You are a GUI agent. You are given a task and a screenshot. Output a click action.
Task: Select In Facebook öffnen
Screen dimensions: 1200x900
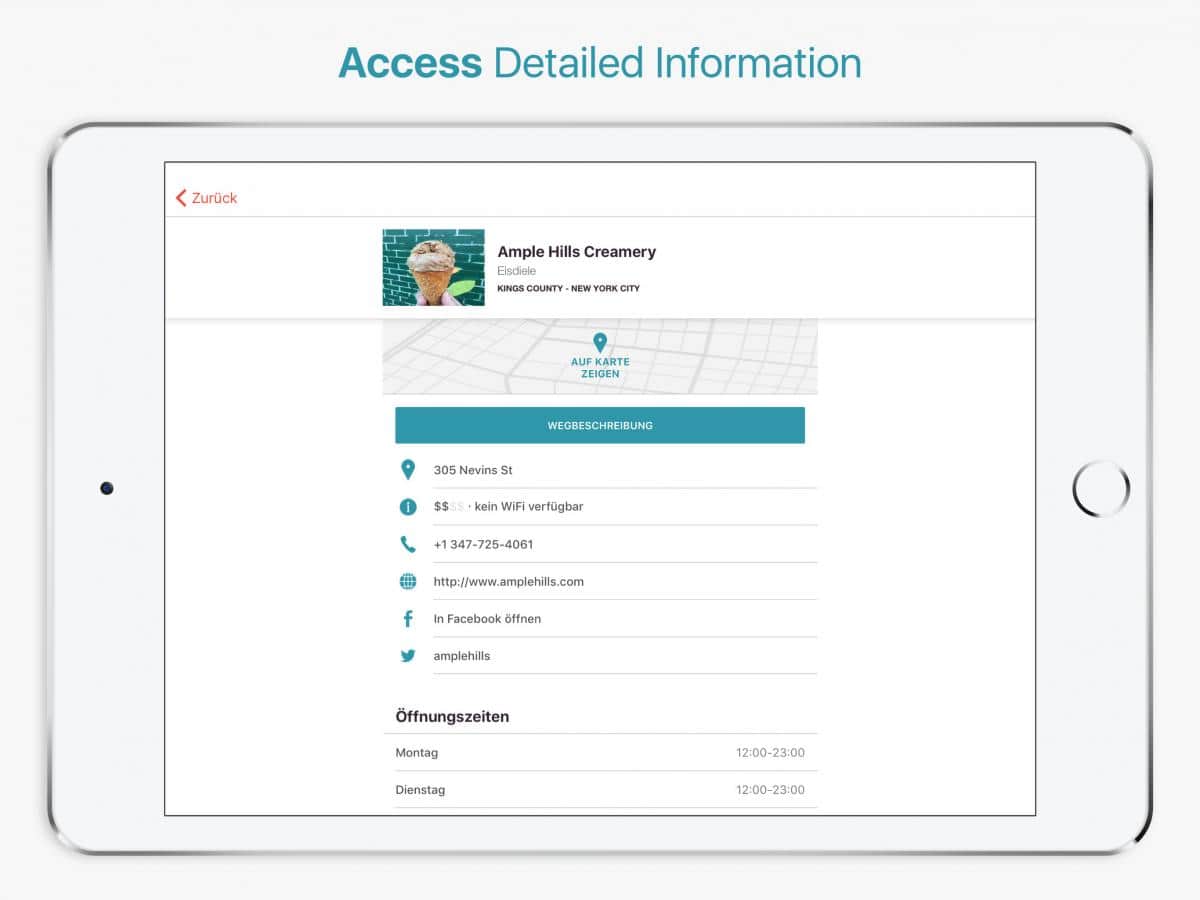click(x=487, y=619)
